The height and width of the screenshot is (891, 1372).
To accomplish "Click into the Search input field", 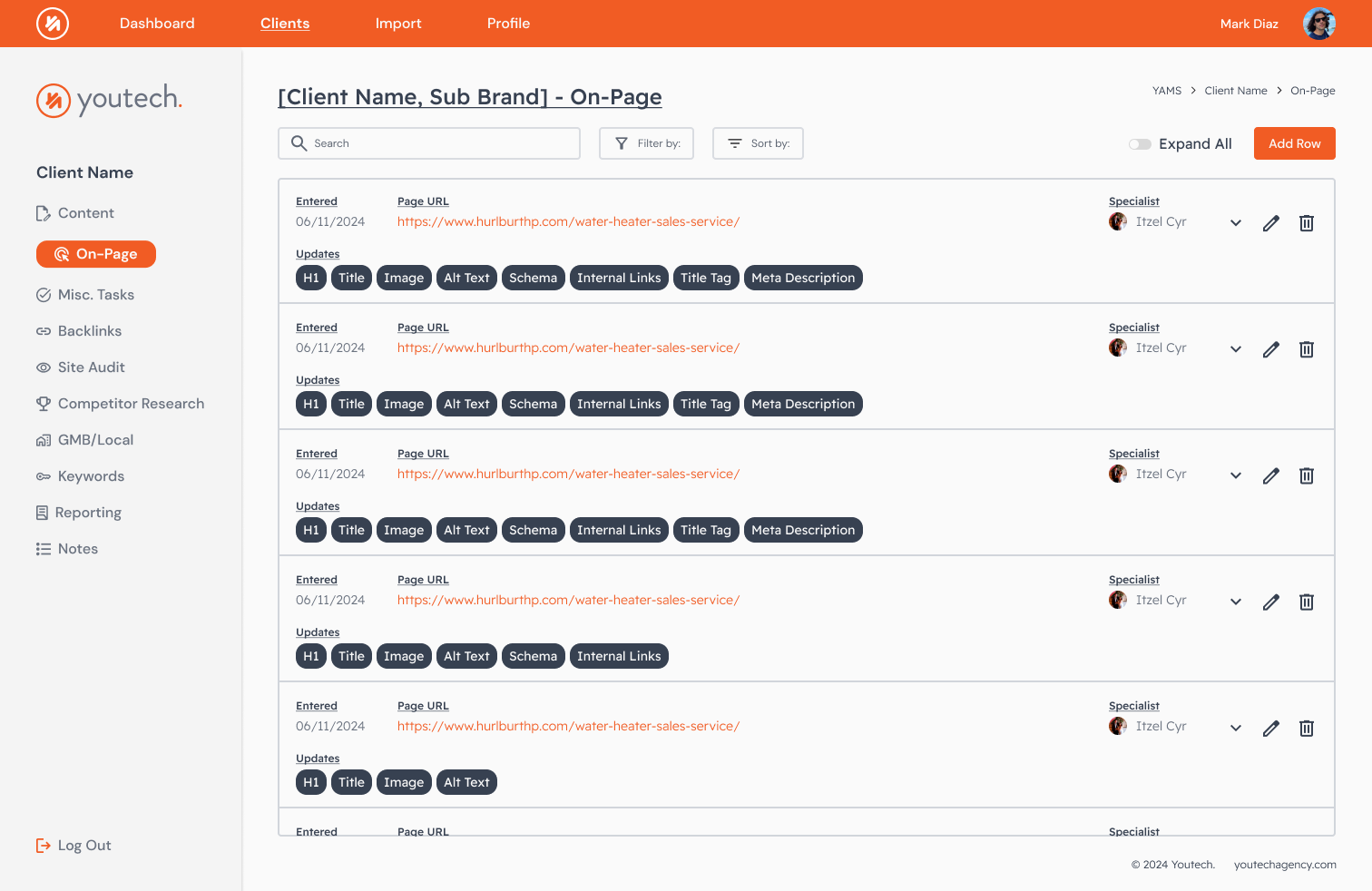I will click(x=429, y=143).
